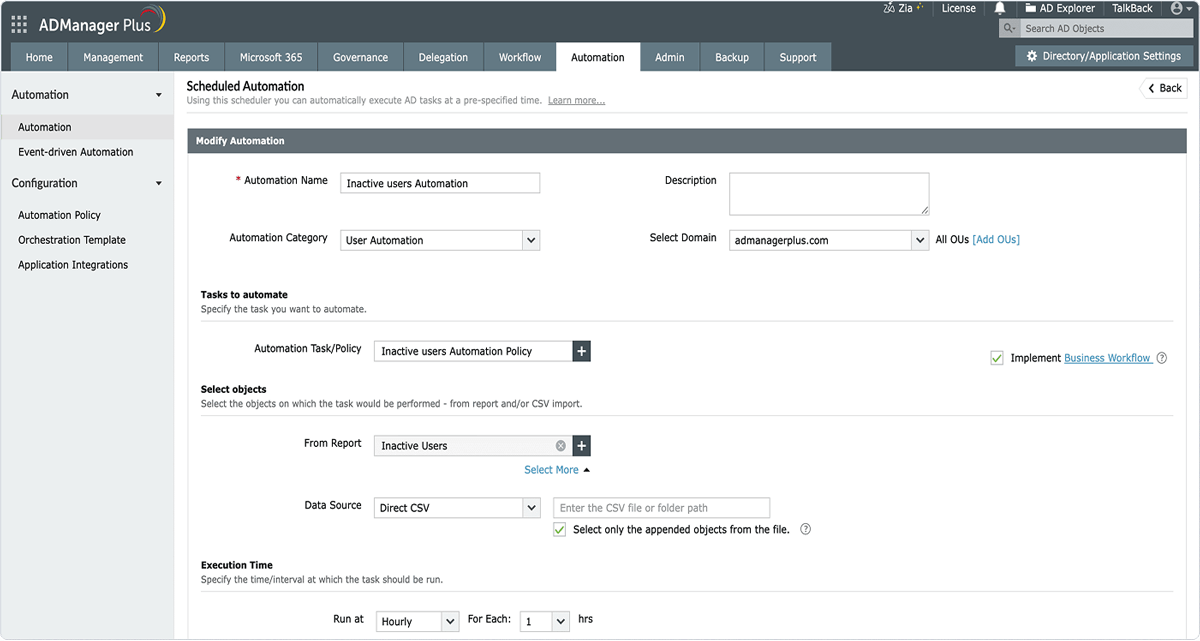Switch to the Workflow tab

[520, 57]
